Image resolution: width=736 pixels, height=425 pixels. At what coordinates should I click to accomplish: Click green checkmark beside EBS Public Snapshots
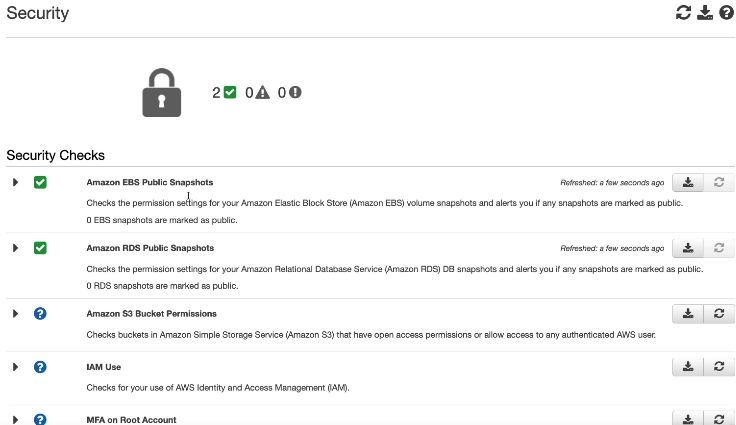pos(40,182)
